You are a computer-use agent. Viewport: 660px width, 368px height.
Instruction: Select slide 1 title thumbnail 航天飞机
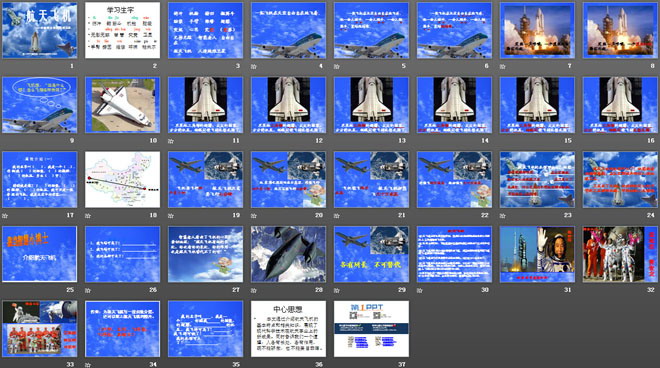pos(40,30)
